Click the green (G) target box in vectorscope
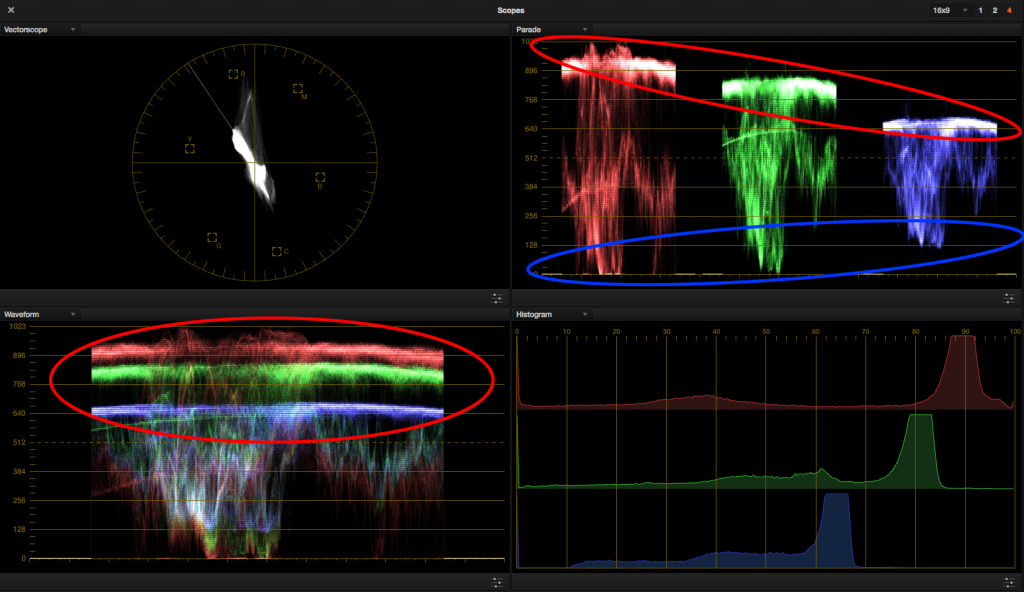Screen dimensions: 1024x592 (212, 238)
